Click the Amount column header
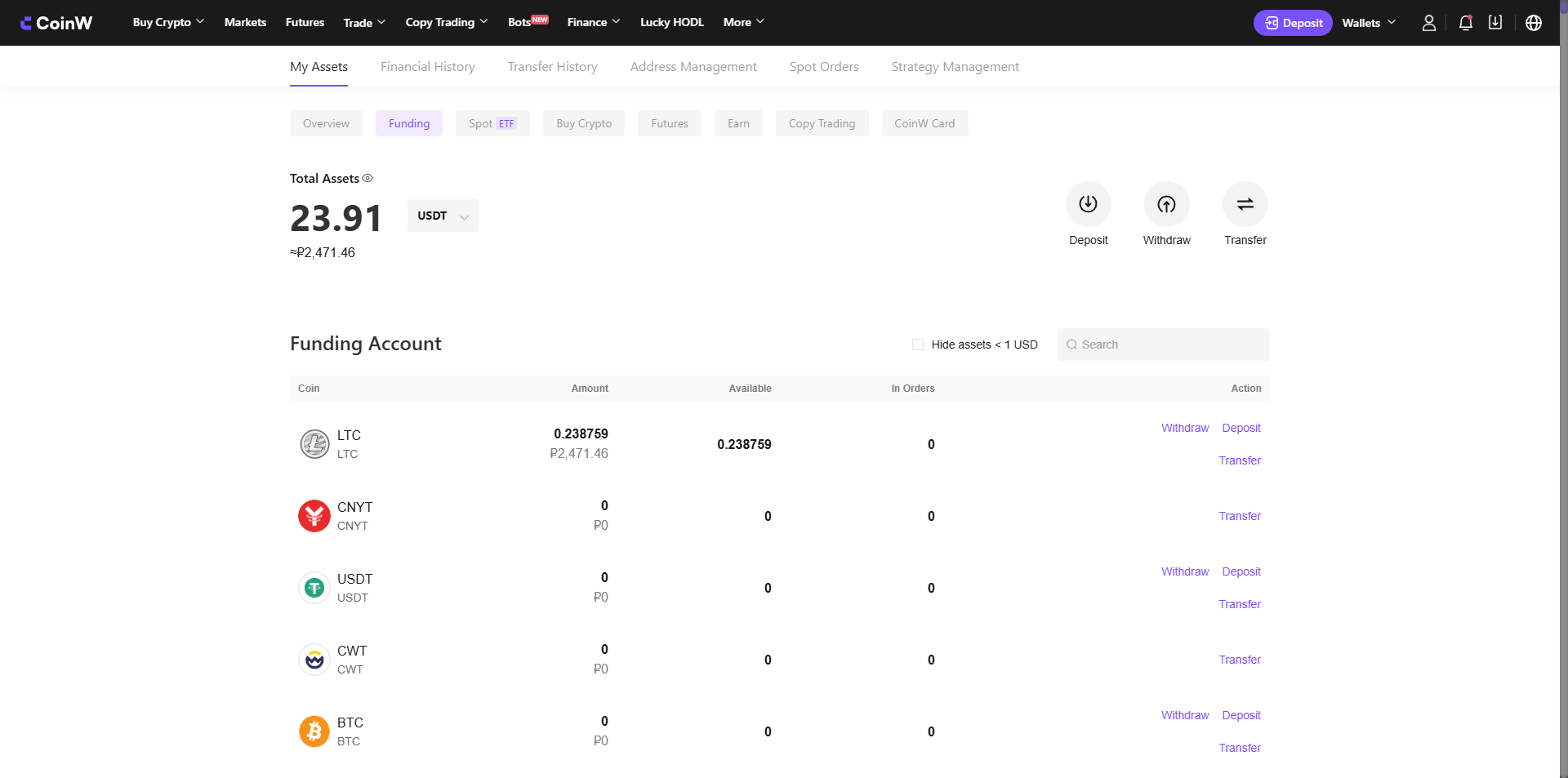 click(590, 389)
